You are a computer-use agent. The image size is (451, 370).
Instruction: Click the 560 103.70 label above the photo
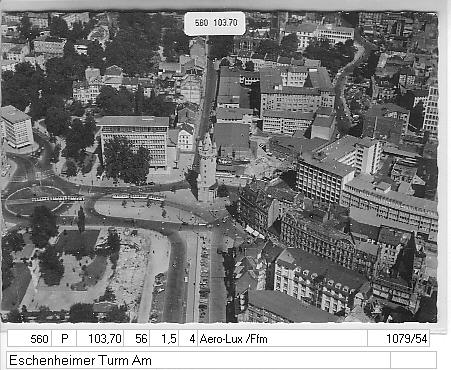tap(215, 23)
